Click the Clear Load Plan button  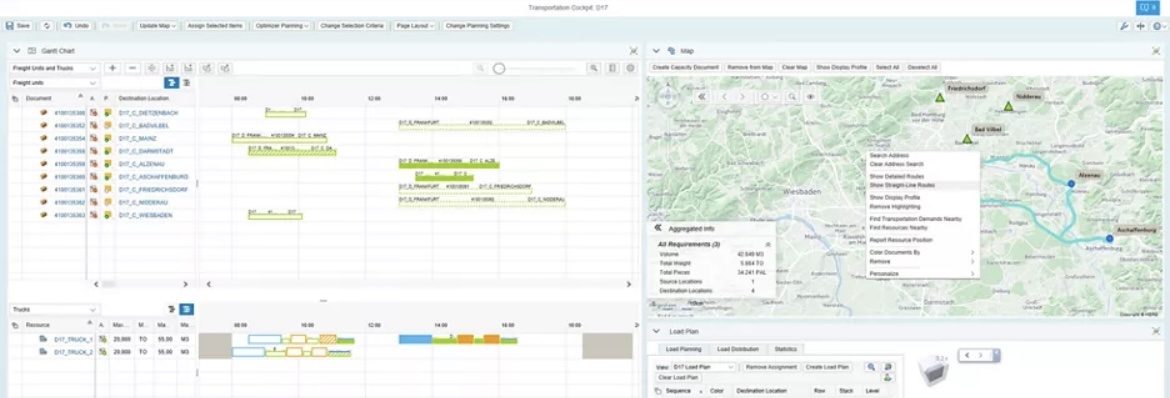pyautogui.click(x=678, y=377)
